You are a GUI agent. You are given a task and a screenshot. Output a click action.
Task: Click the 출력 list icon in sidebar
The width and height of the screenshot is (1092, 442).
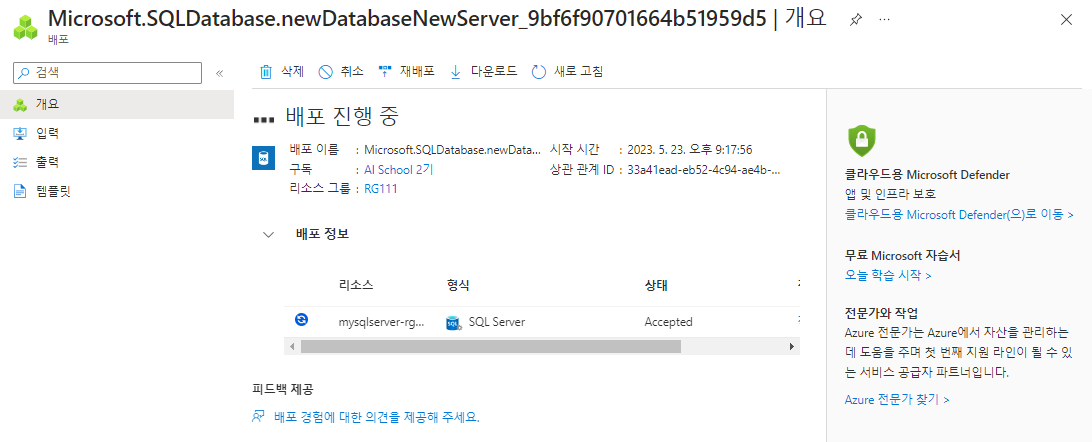[x=20, y=162]
